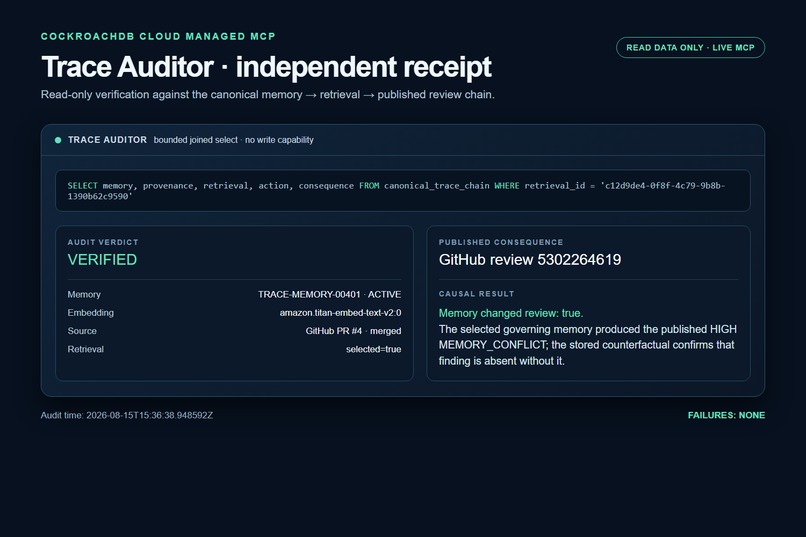
Task: Click the READ DATA ONLY · LIVE MCP badge
Action: point(690,48)
